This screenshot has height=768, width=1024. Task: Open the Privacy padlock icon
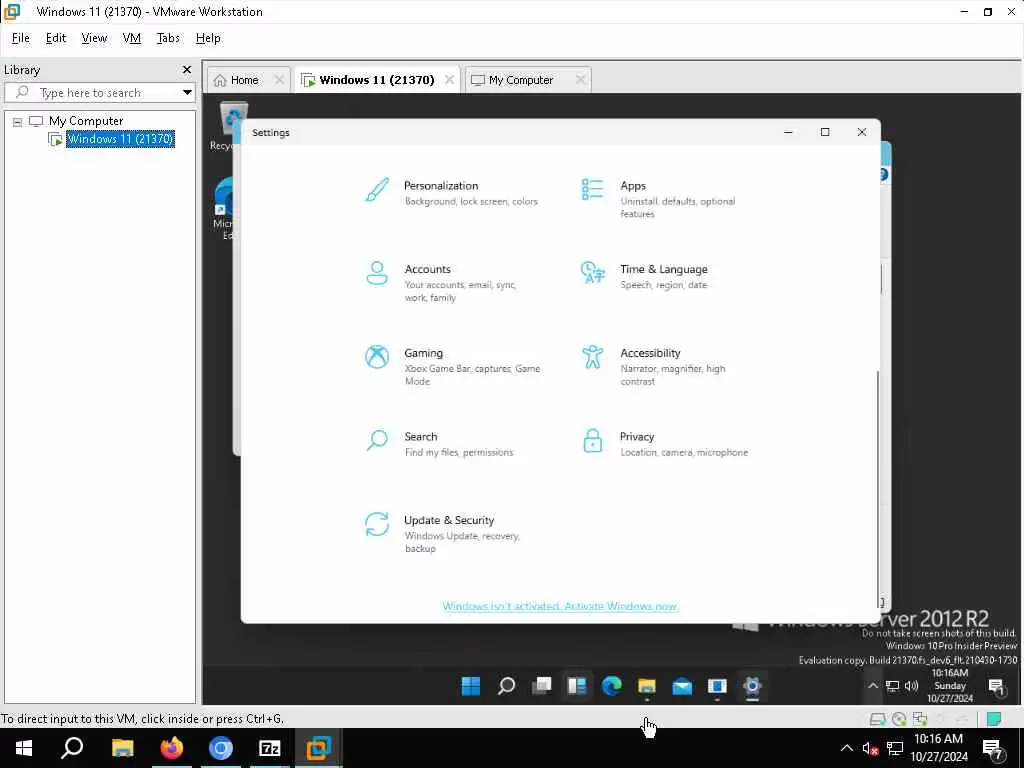pyautogui.click(x=592, y=441)
